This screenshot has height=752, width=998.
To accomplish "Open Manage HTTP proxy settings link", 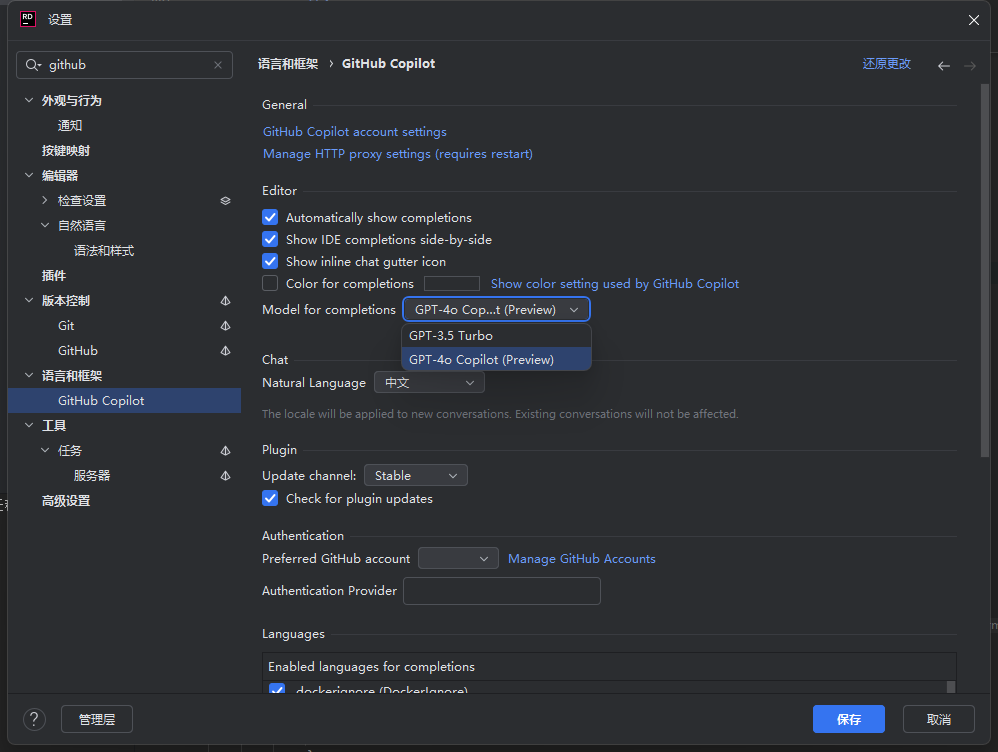I will [398, 154].
